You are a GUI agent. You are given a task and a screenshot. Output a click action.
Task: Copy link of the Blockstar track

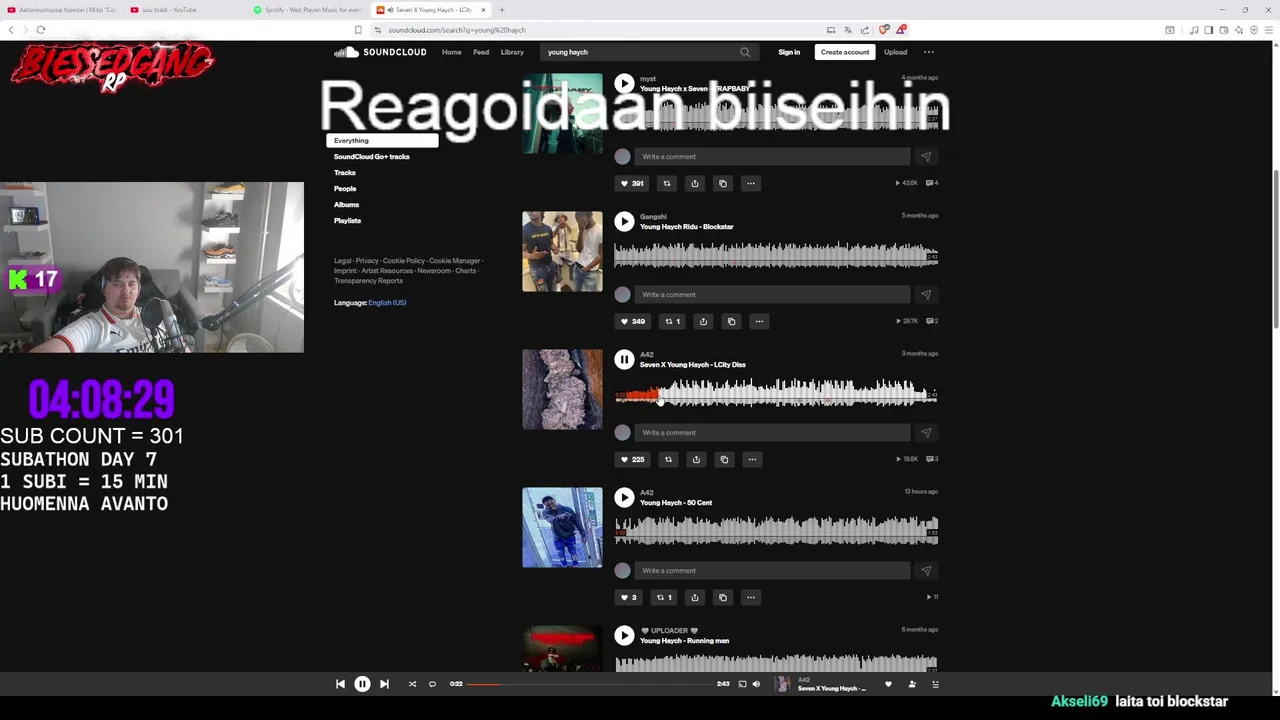731,321
